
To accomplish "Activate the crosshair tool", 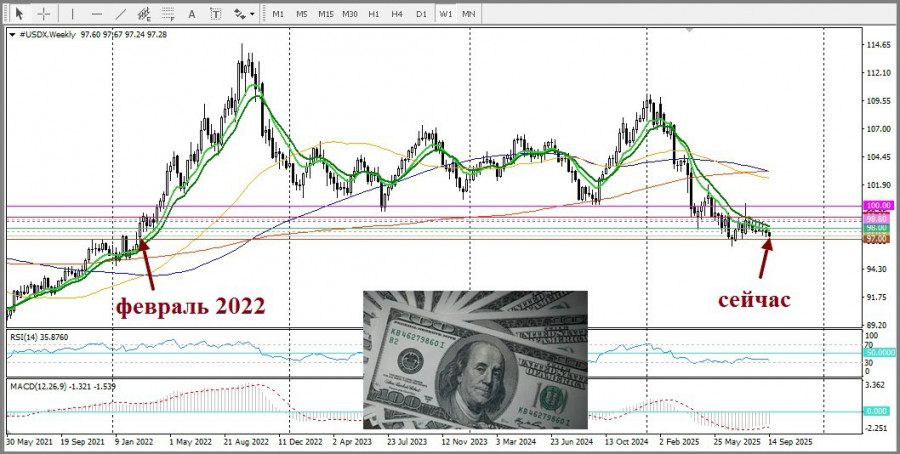I will point(44,14).
